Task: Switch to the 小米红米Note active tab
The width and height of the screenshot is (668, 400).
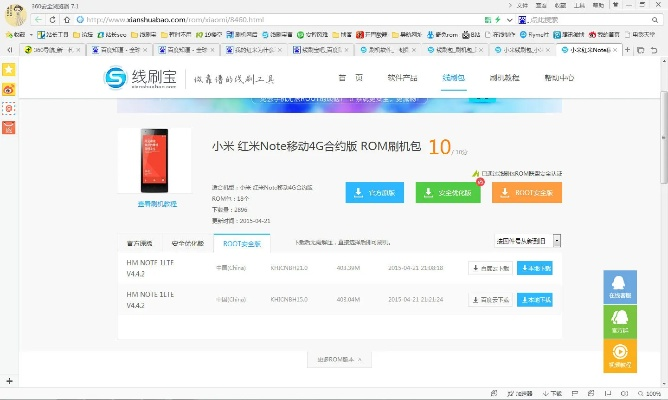Action: point(590,50)
